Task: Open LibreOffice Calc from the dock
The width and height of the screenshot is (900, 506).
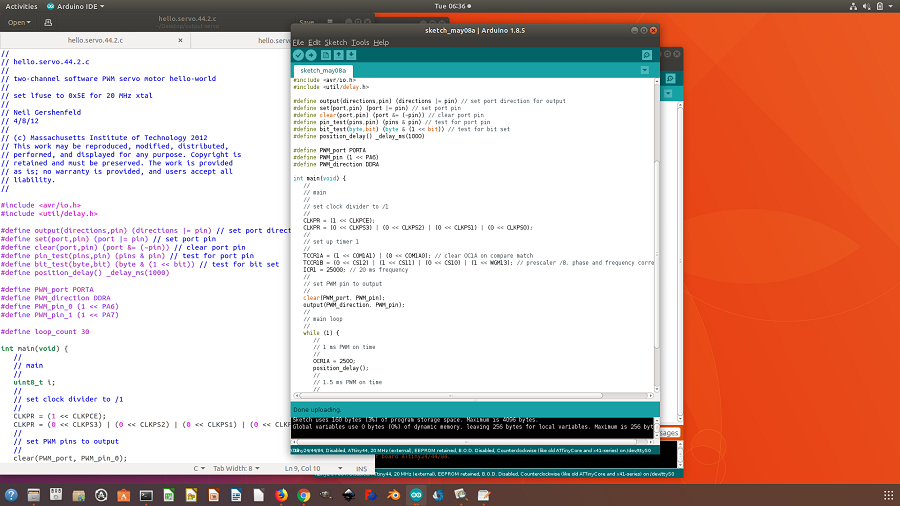Action: point(169,495)
